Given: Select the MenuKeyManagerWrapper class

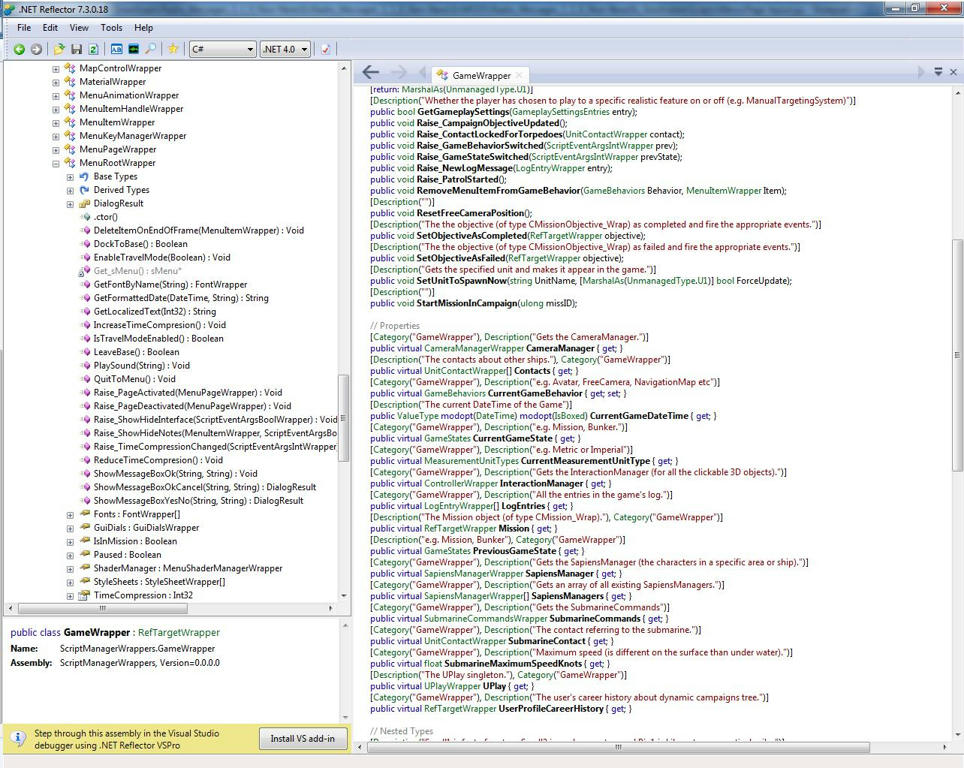Looking at the screenshot, I should point(133,136).
